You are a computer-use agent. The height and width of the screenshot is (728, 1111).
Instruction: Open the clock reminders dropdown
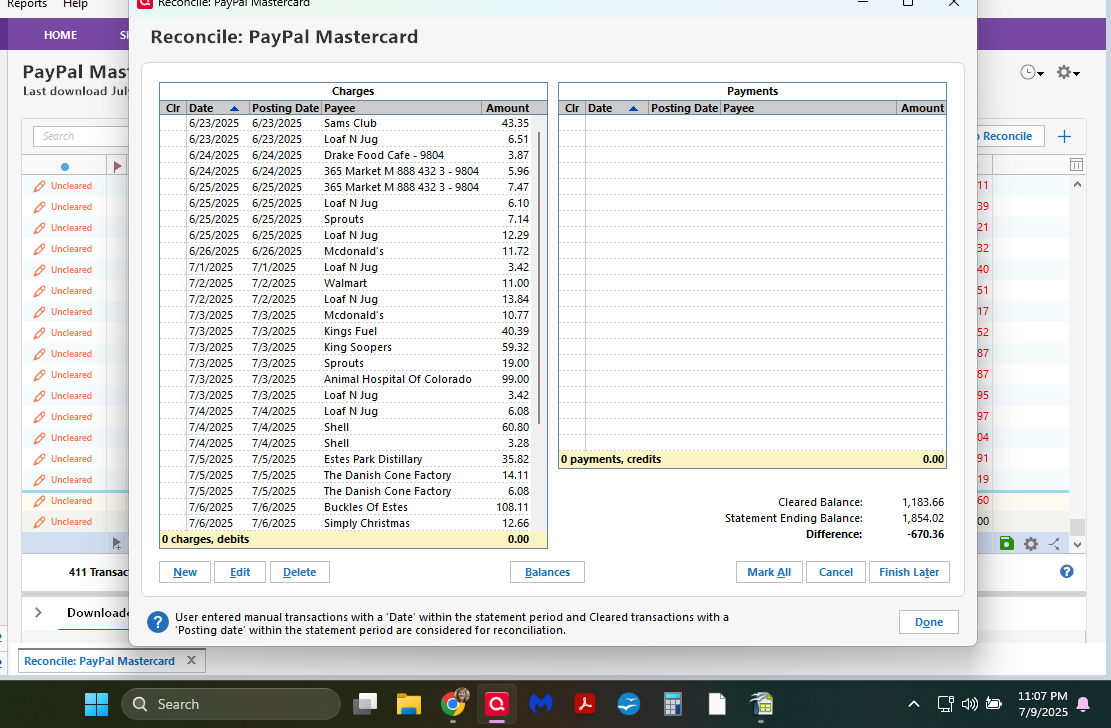click(1032, 72)
